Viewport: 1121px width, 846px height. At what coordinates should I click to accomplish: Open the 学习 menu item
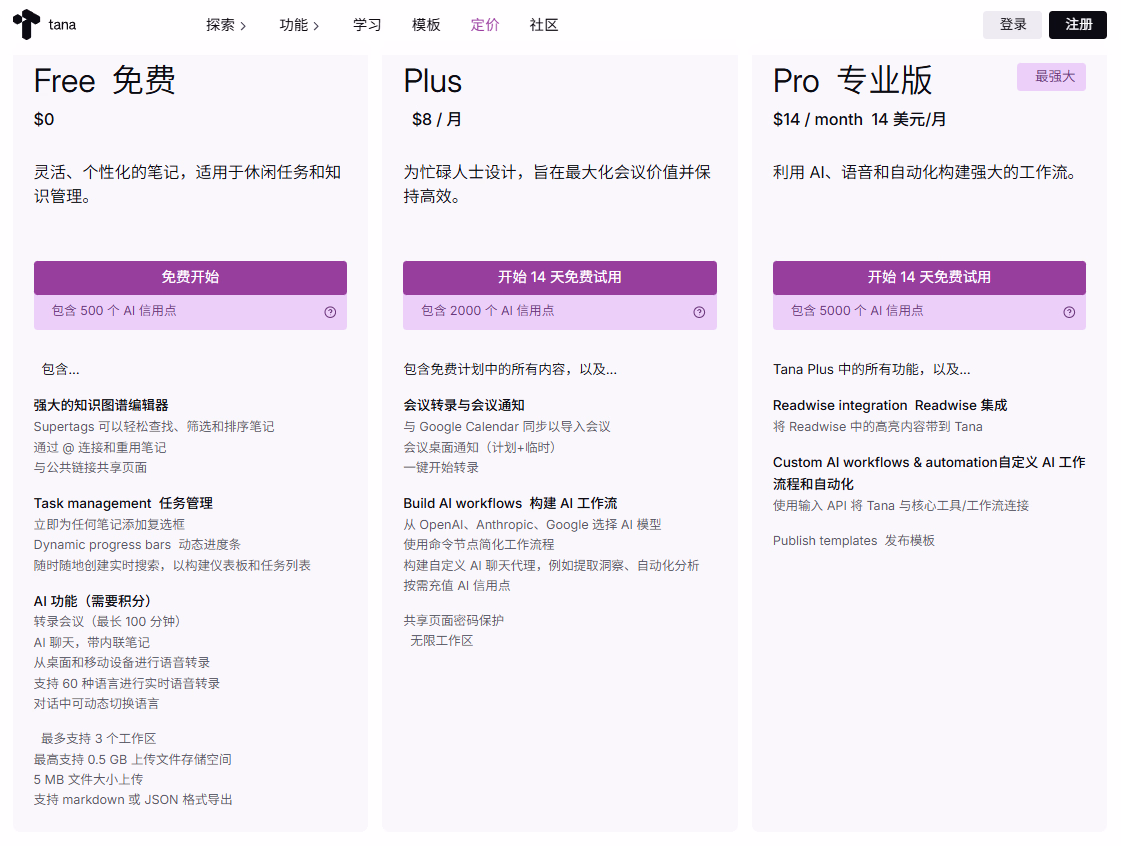(x=367, y=25)
